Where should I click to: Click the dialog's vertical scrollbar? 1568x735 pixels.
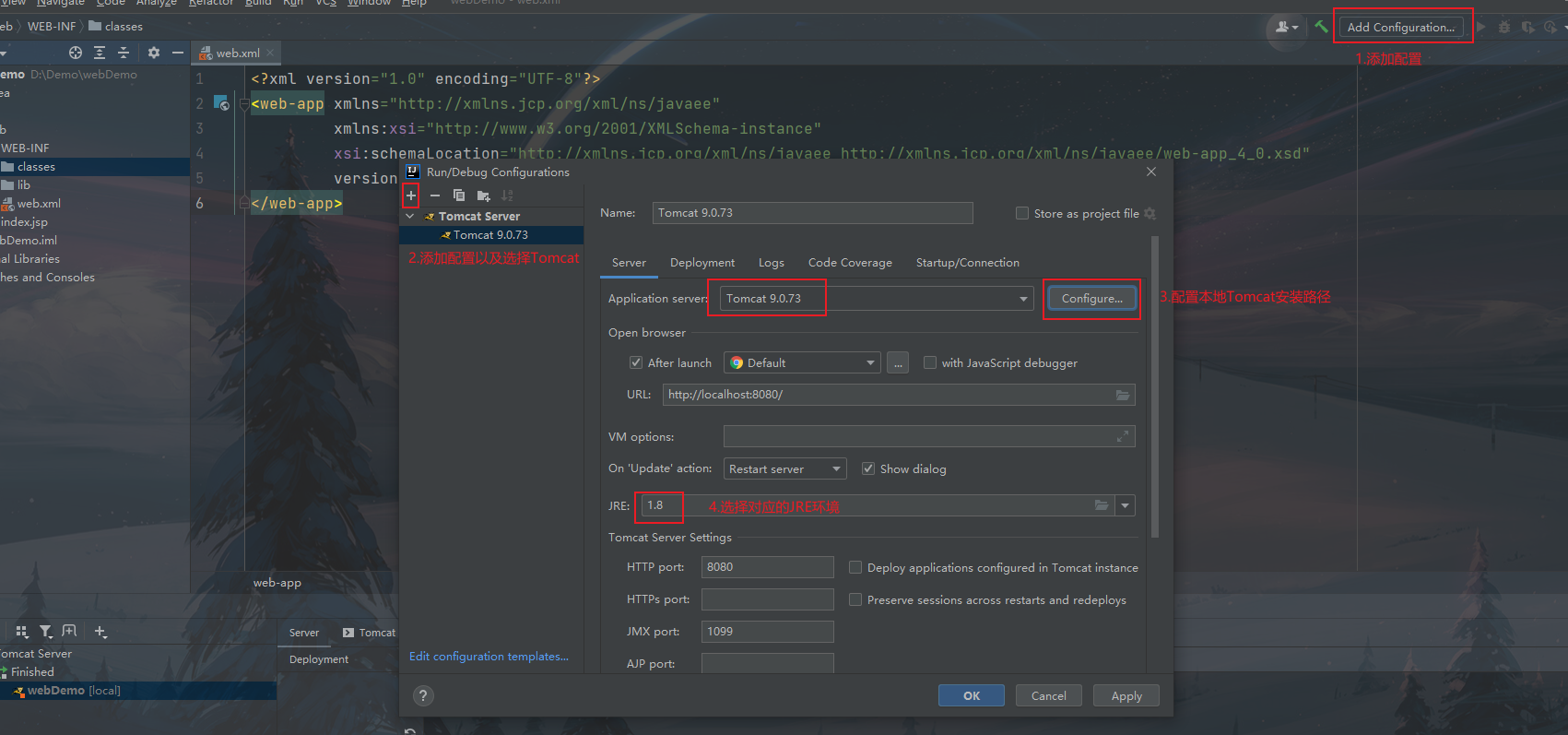1155,387
